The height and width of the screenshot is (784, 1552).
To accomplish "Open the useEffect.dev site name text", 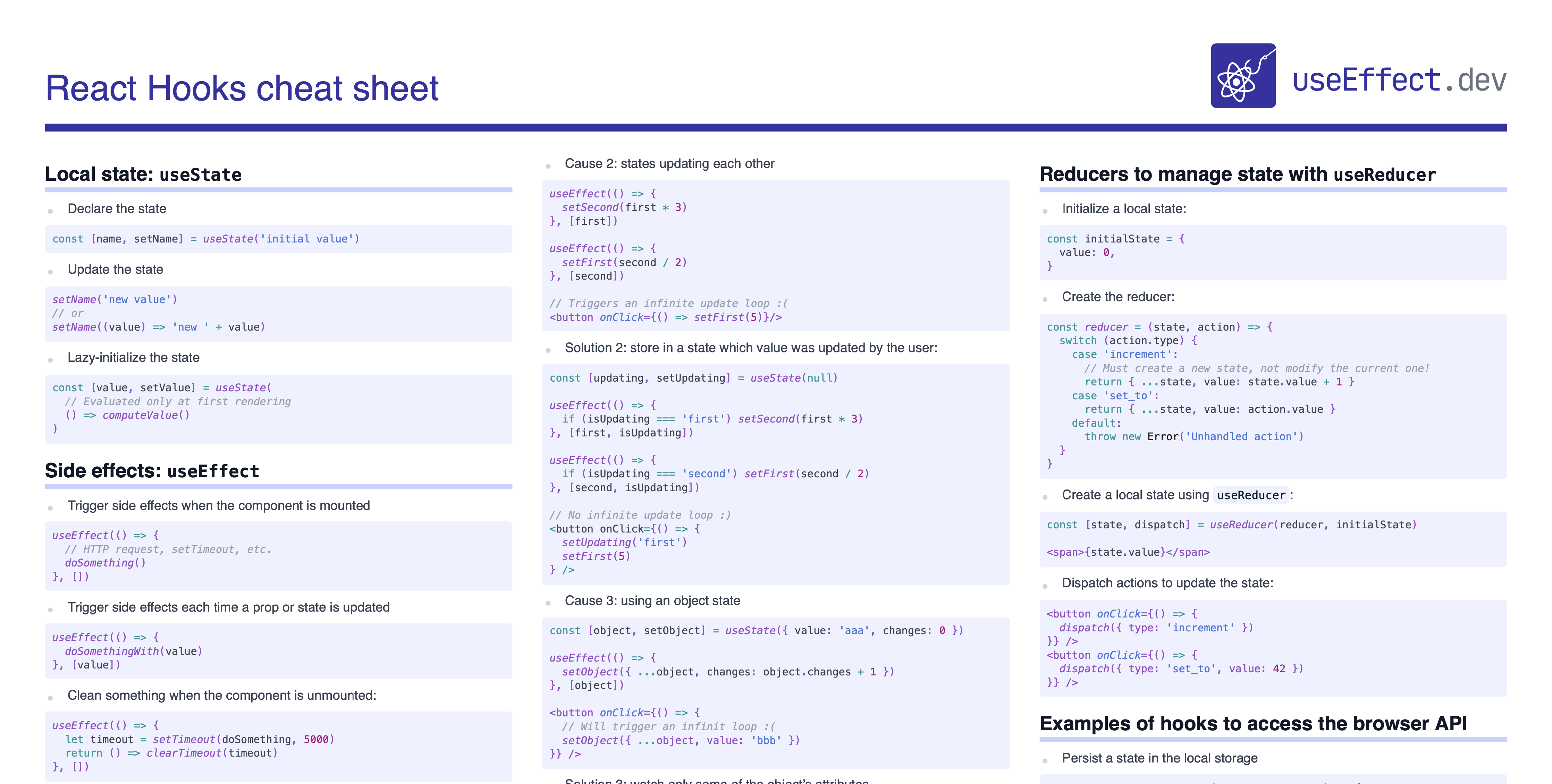I will tap(1399, 80).
